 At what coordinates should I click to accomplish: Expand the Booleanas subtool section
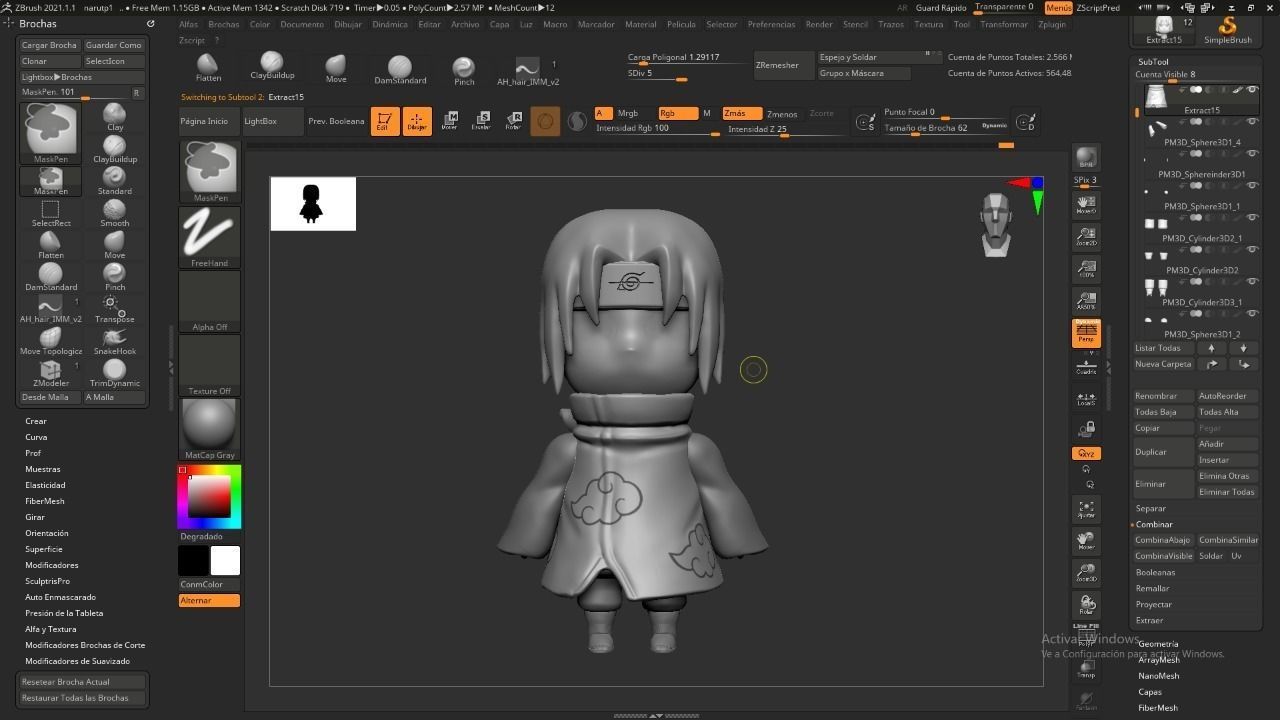1155,572
